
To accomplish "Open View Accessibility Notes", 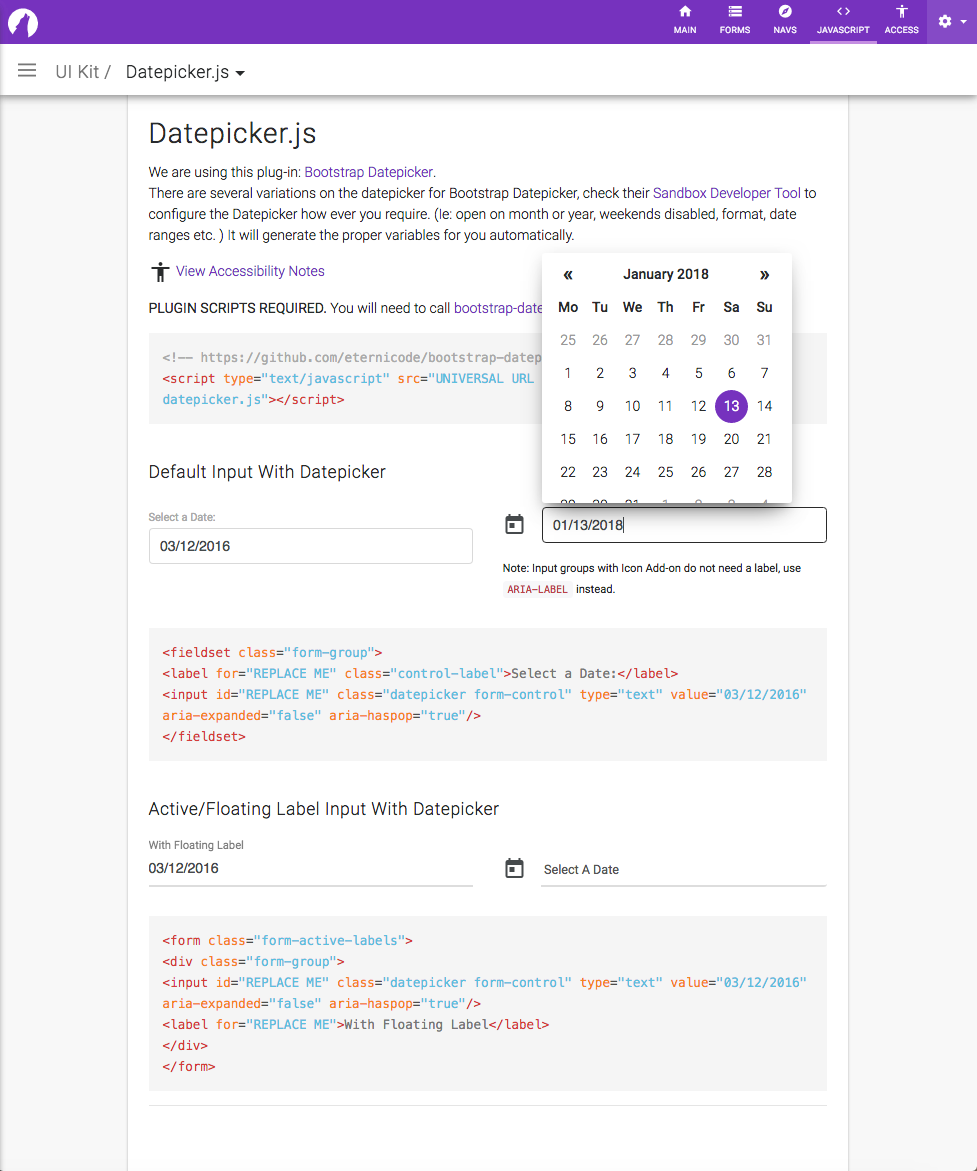I will pos(250,271).
